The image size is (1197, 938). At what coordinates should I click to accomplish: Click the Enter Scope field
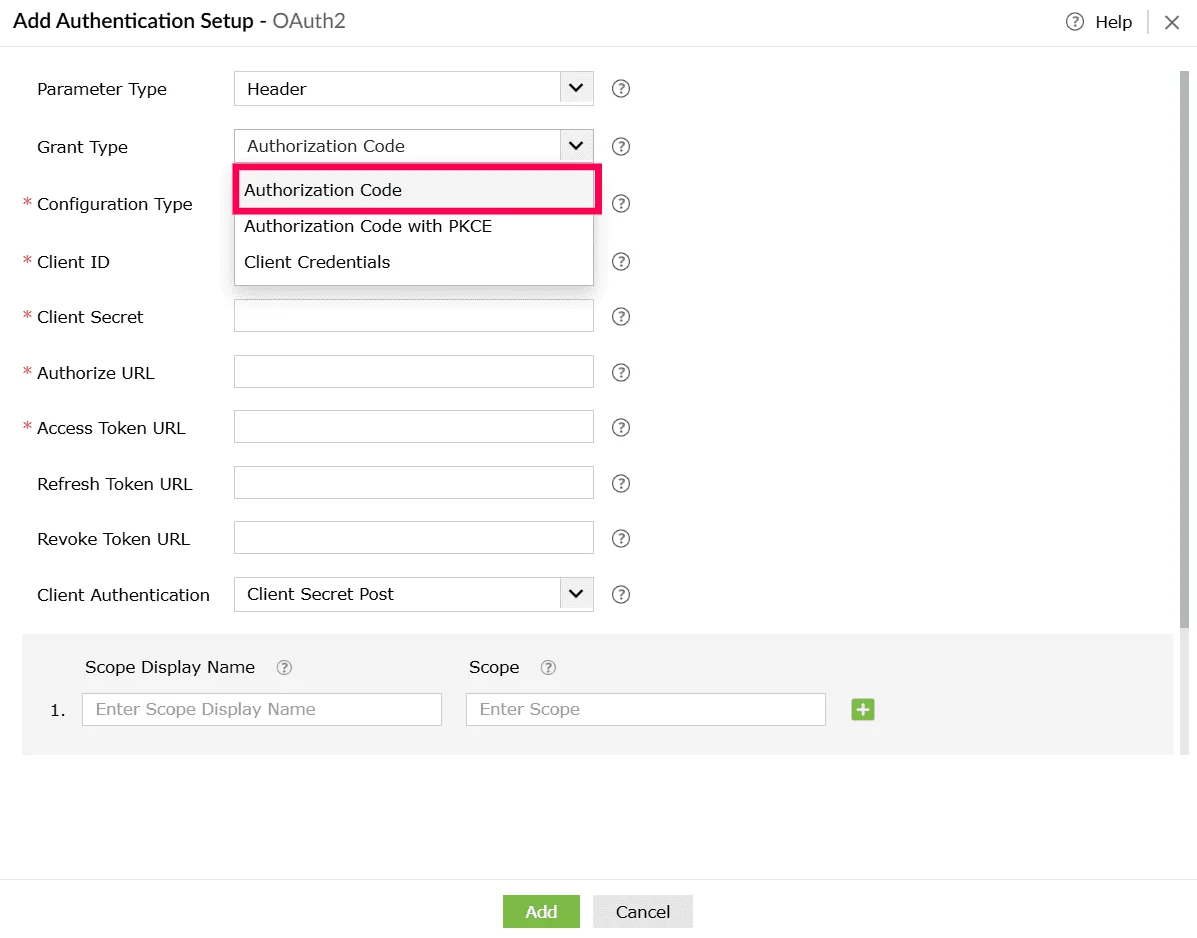tap(646, 710)
